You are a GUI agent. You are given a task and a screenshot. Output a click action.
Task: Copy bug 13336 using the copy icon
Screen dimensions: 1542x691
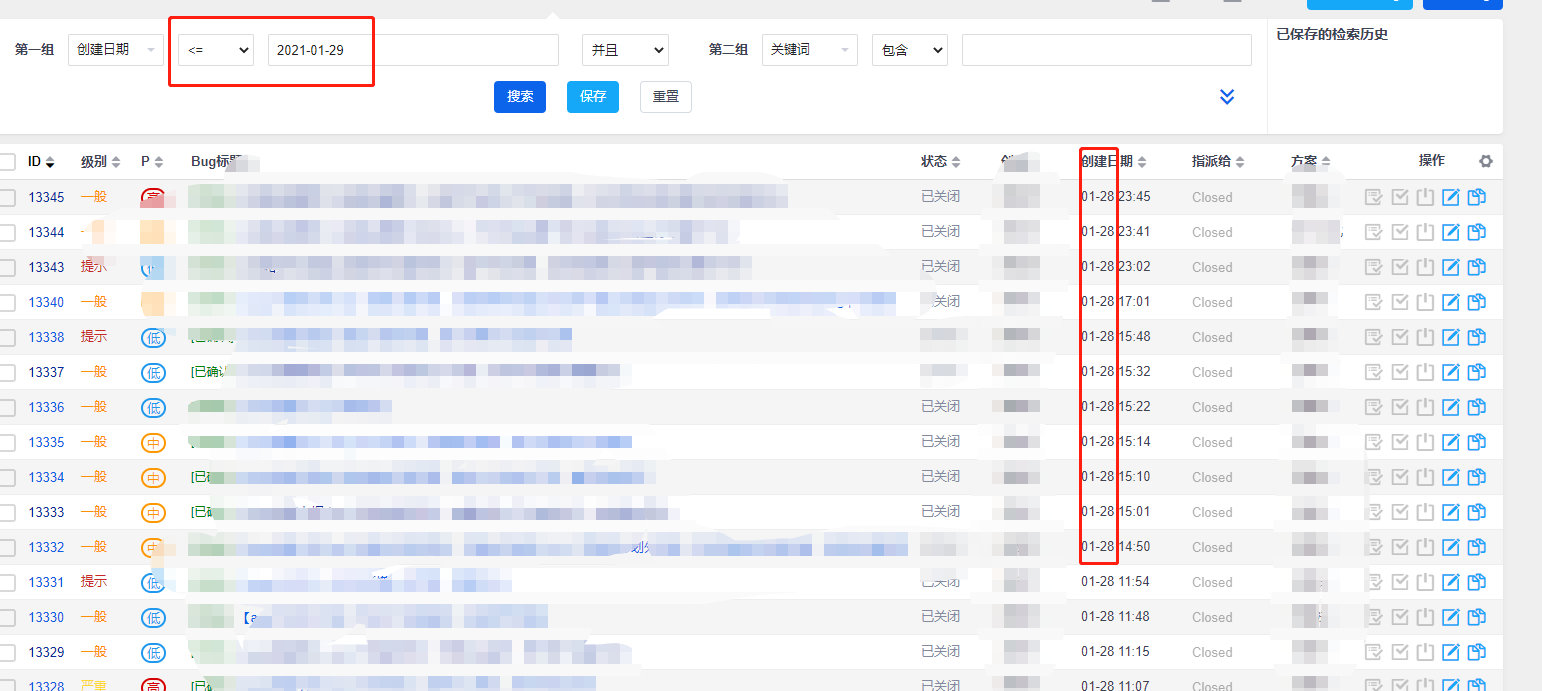pyautogui.click(x=1476, y=407)
